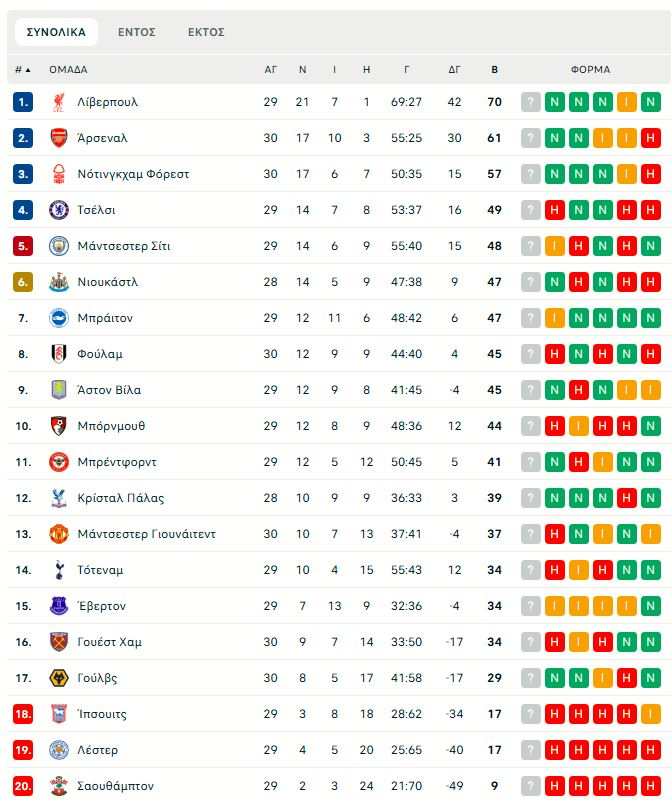The image size is (672, 803).
Task: Sort table by the # rank column
Action: pos(22,70)
